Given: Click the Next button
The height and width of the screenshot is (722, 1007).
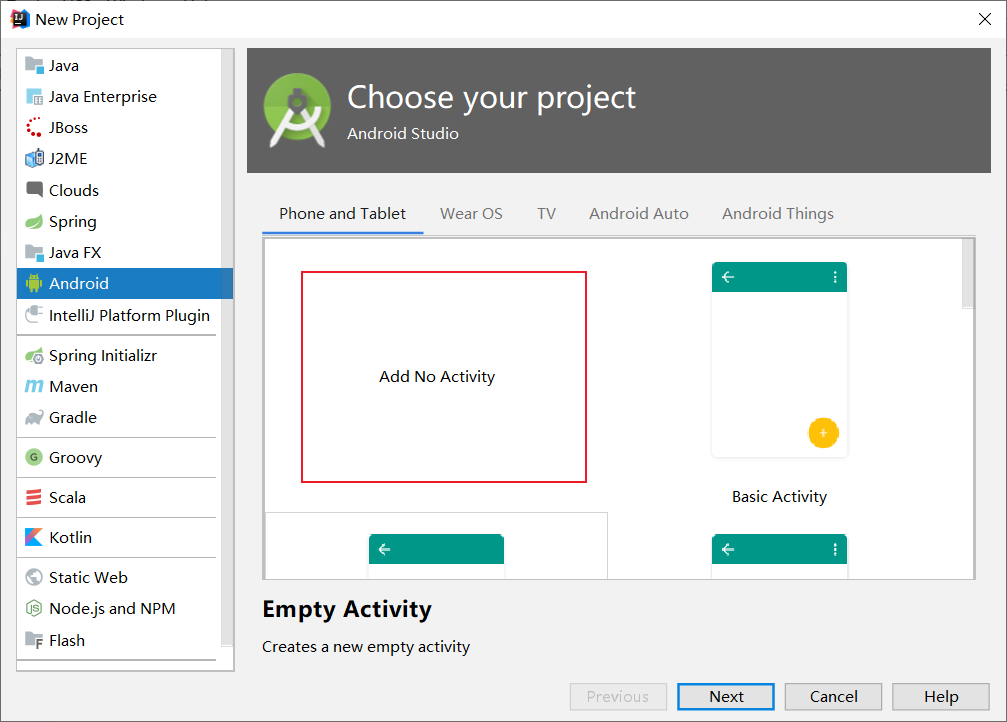Looking at the screenshot, I should coord(726,696).
